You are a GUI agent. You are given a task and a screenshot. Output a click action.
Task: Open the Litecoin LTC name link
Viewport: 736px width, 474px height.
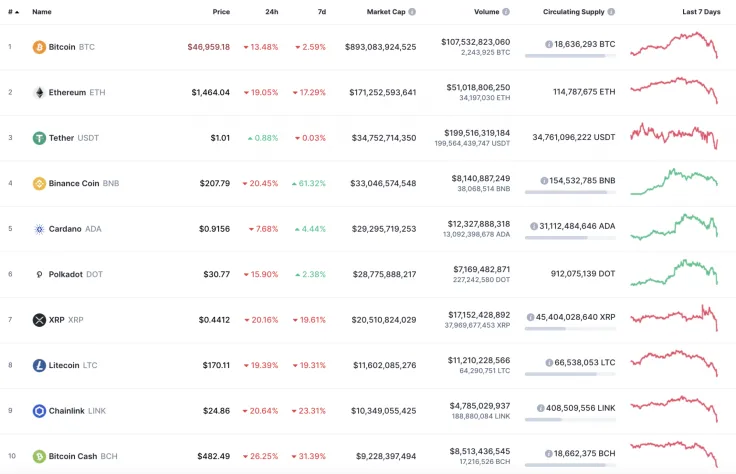click(73, 365)
